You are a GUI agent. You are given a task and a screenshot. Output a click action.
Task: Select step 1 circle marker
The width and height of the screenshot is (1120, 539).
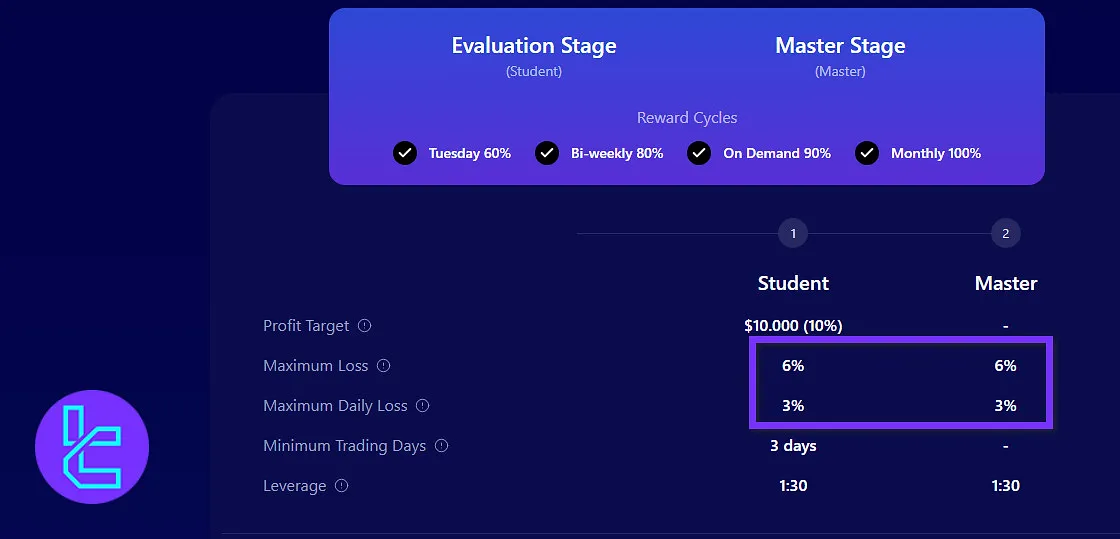tap(793, 234)
